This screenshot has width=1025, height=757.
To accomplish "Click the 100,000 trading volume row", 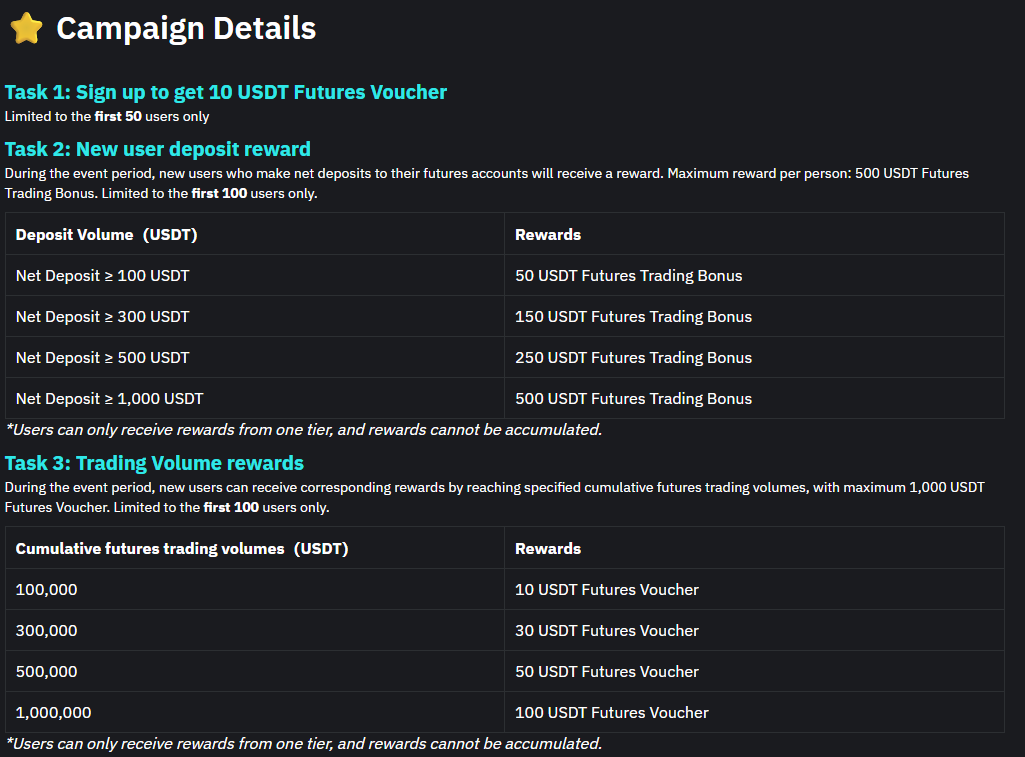I will [46, 589].
